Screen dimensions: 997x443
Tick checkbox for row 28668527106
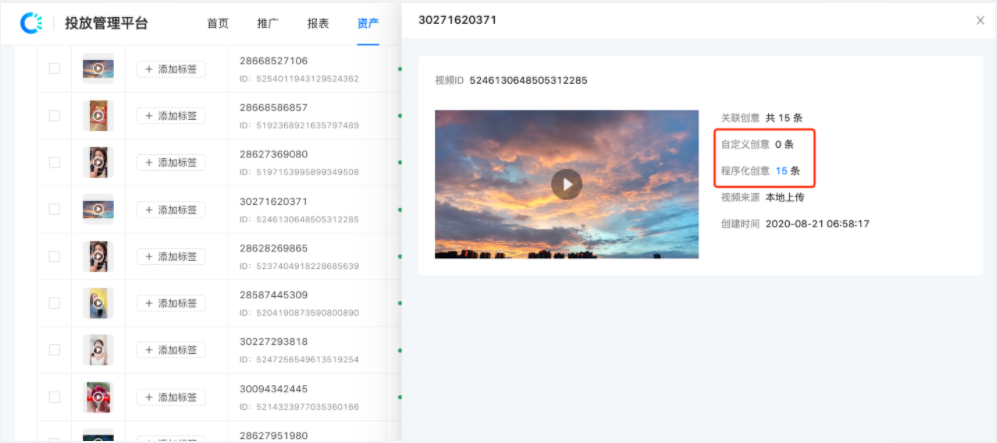tap(55, 69)
